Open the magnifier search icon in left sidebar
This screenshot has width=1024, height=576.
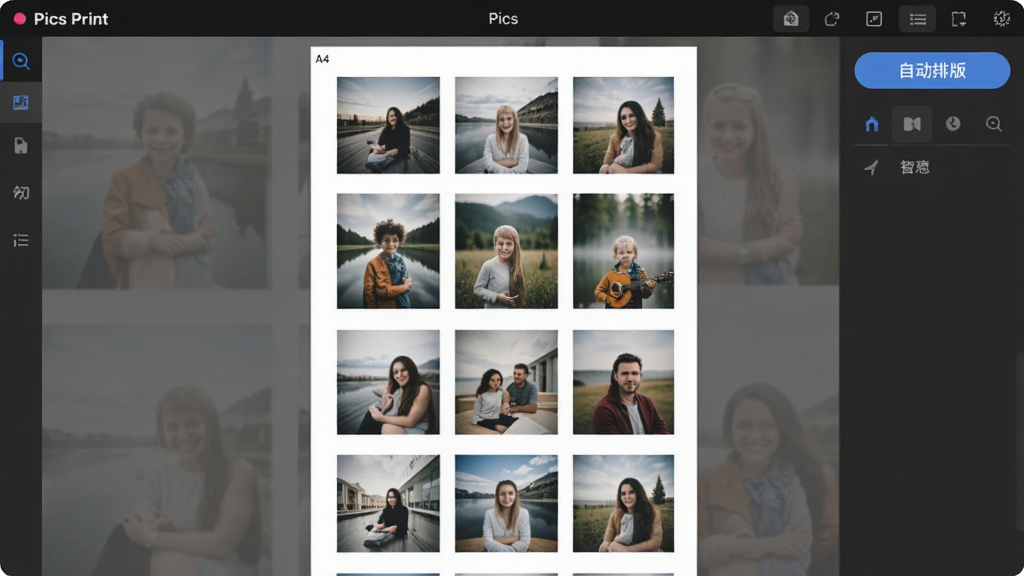point(21,61)
